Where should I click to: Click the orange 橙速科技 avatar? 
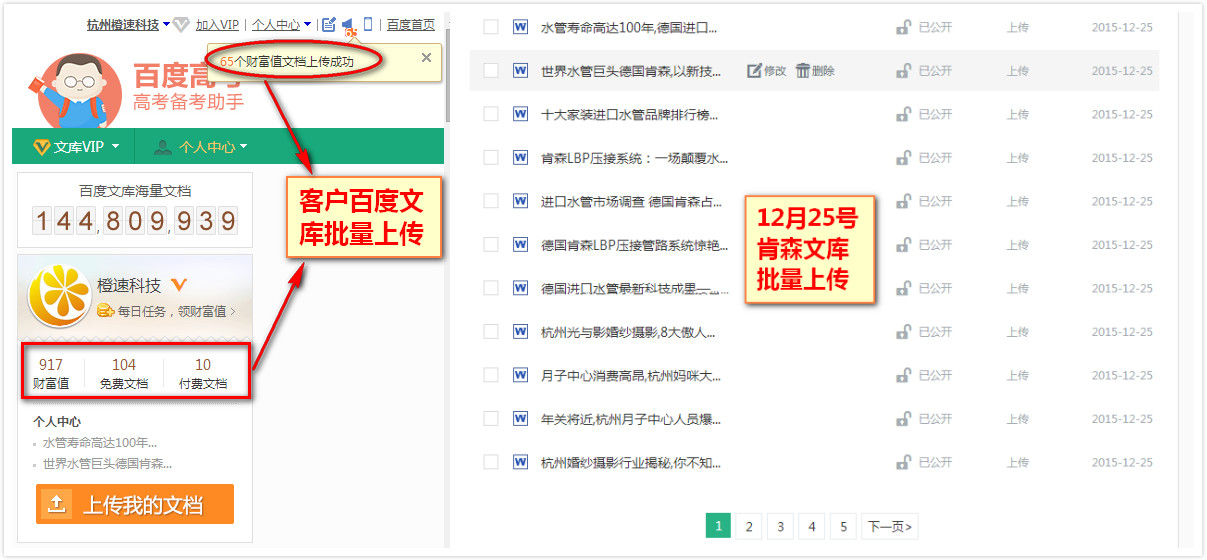pyautogui.click(x=59, y=298)
